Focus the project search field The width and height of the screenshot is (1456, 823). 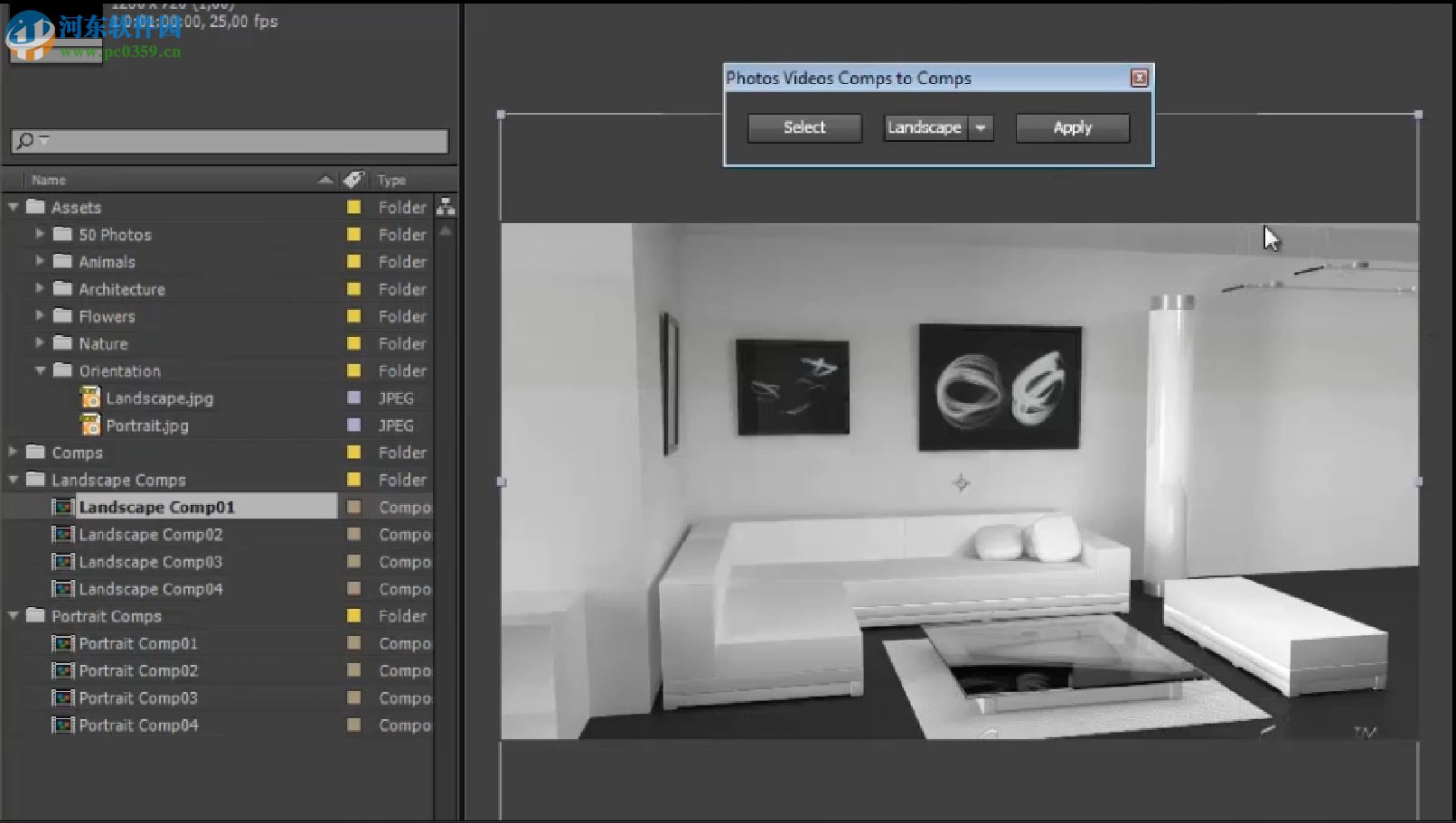click(x=244, y=141)
